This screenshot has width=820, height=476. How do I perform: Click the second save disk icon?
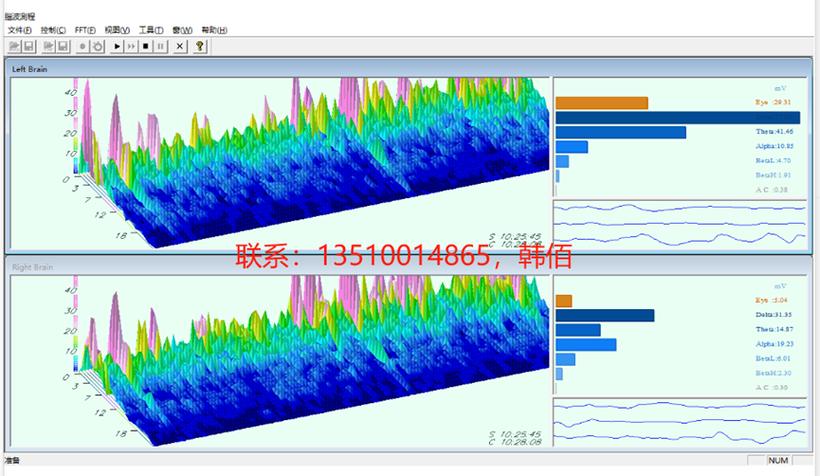click(63, 47)
